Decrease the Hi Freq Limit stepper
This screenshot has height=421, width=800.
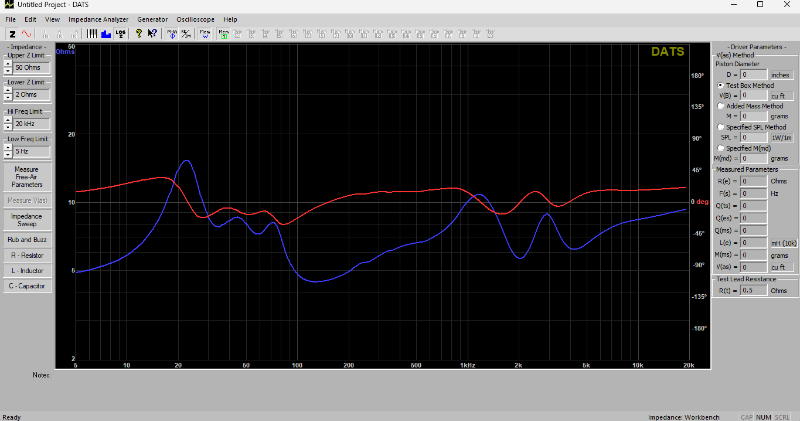pos(8,127)
